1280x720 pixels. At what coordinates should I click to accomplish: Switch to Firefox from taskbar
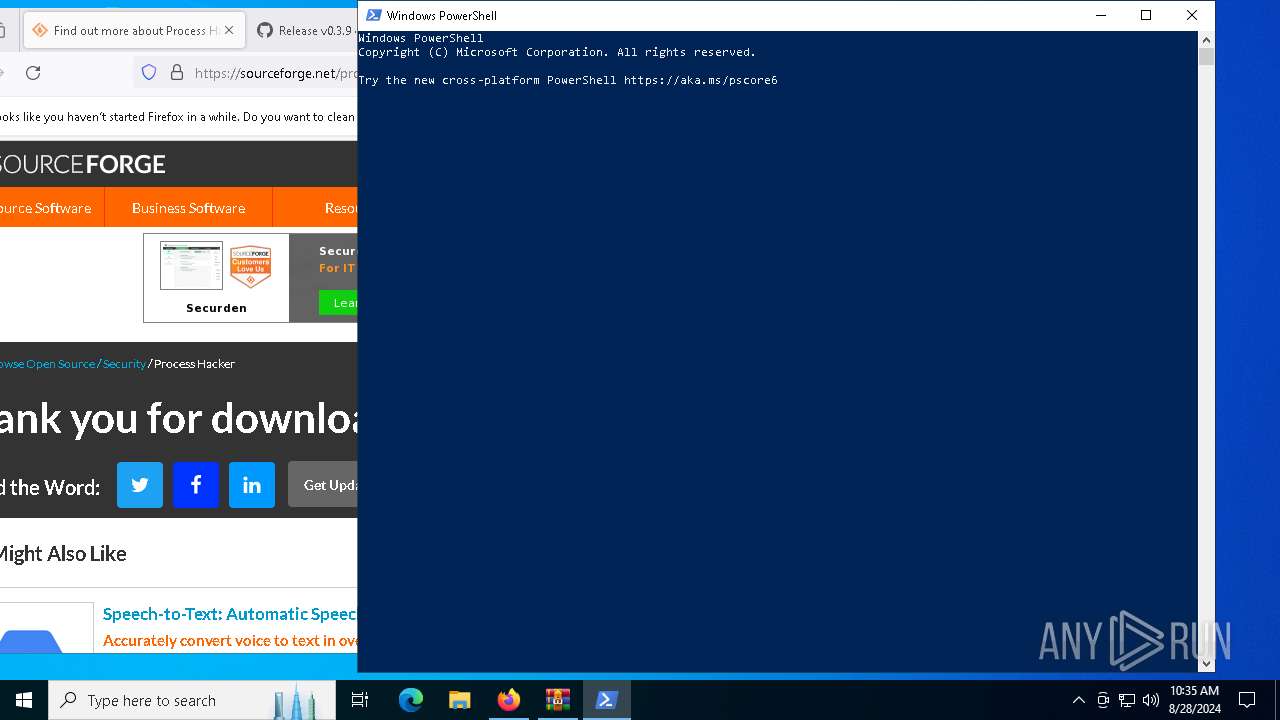(509, 700)
